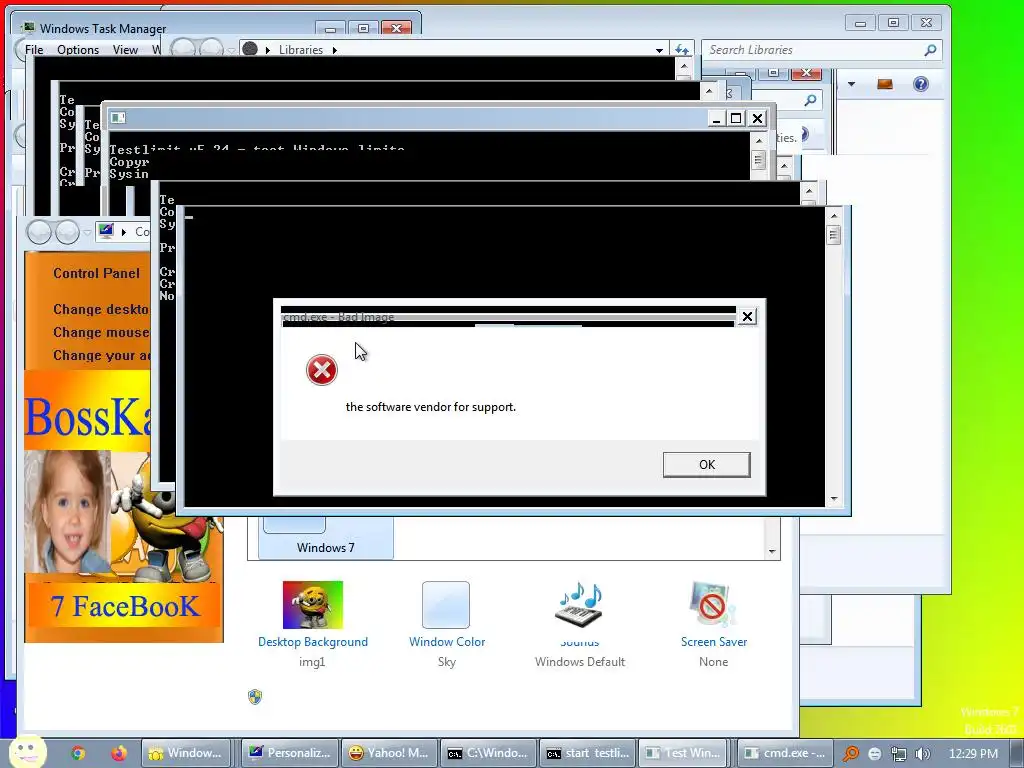Open the help icon in Libraries window
The width and height of the screenshot is (1024, 768).
(921, 84)
